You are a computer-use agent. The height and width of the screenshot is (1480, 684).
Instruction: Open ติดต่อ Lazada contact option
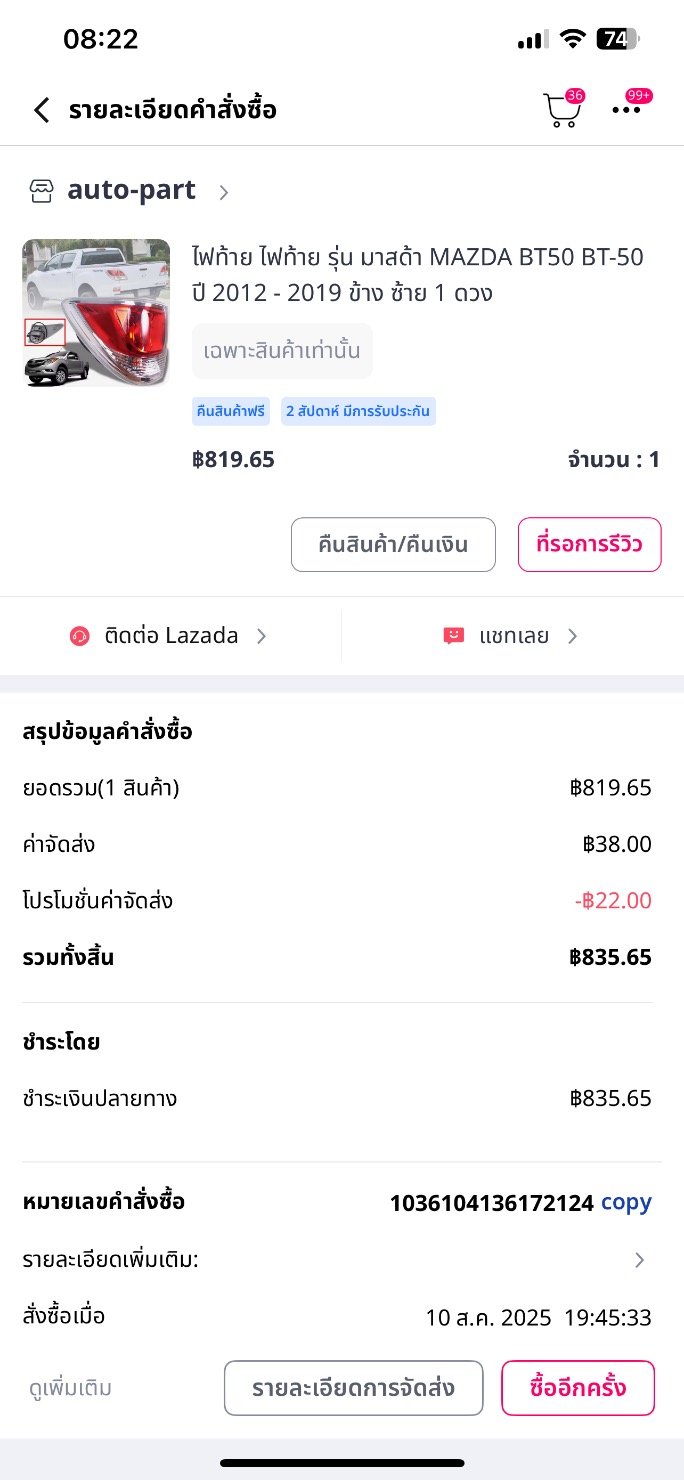171,636
